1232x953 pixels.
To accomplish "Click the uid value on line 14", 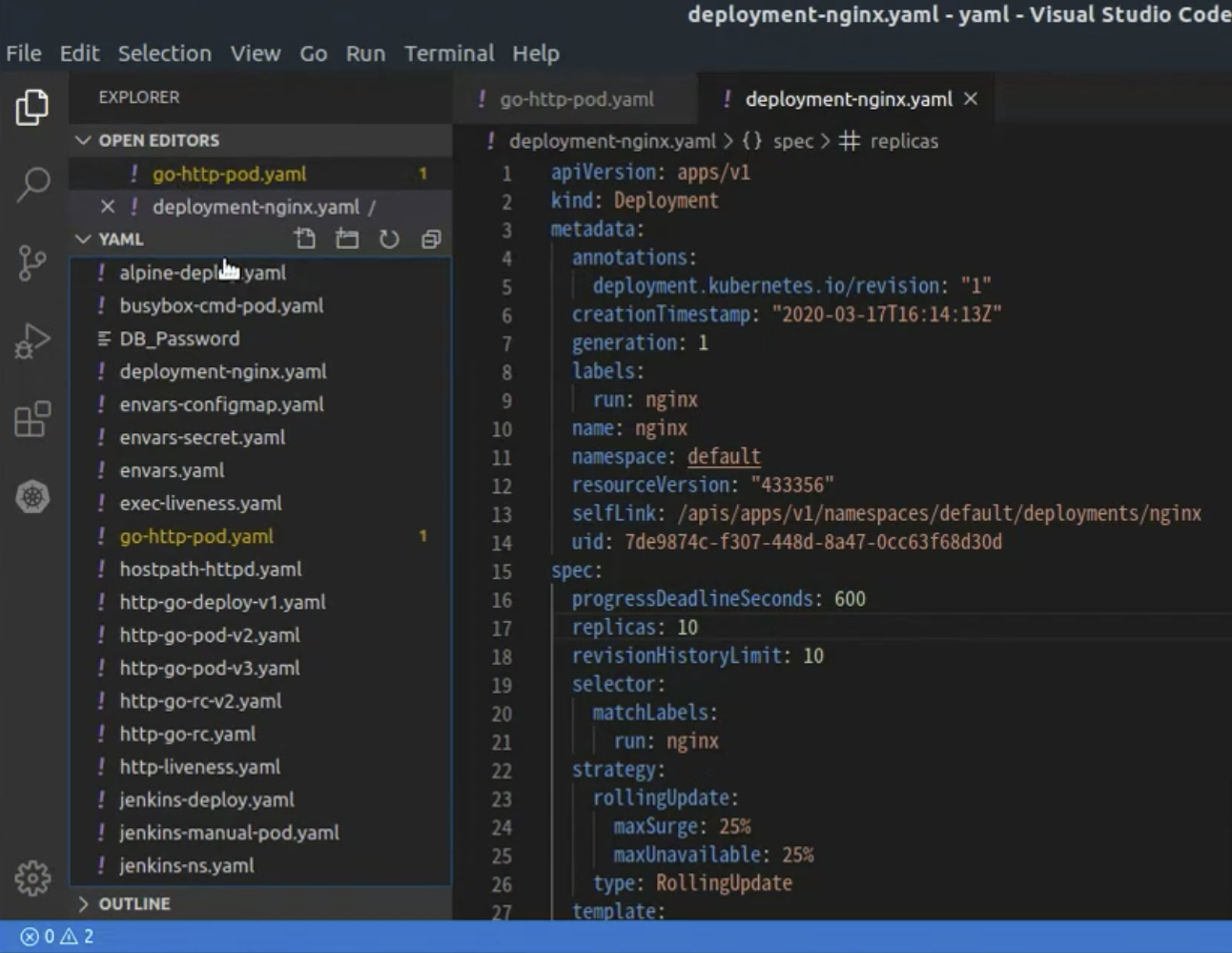I will tap(813, 542).
